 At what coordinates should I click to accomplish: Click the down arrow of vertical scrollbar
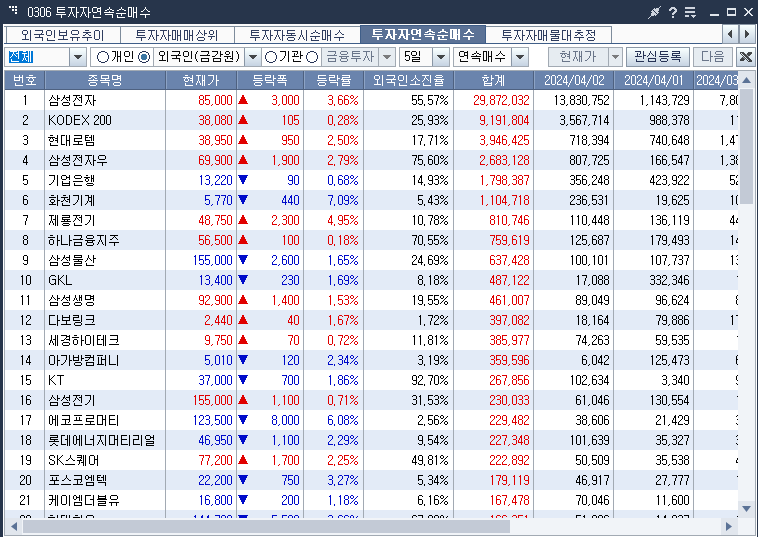tap(746, 508)
